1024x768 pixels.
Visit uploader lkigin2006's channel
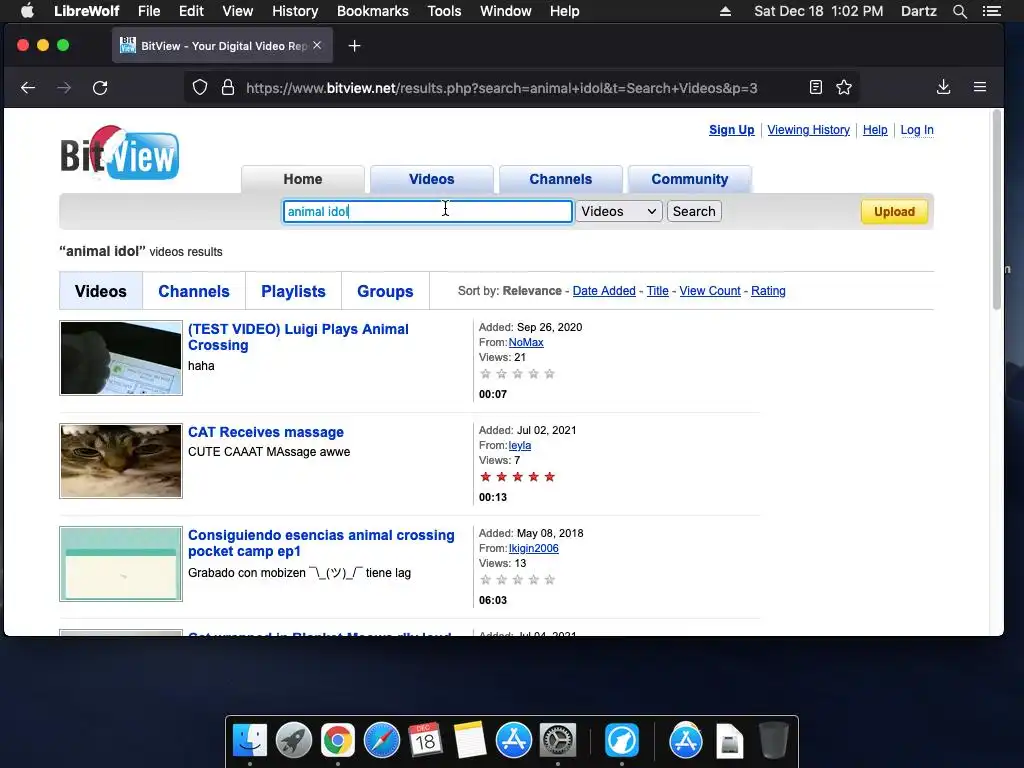click(x=534, y=549)
